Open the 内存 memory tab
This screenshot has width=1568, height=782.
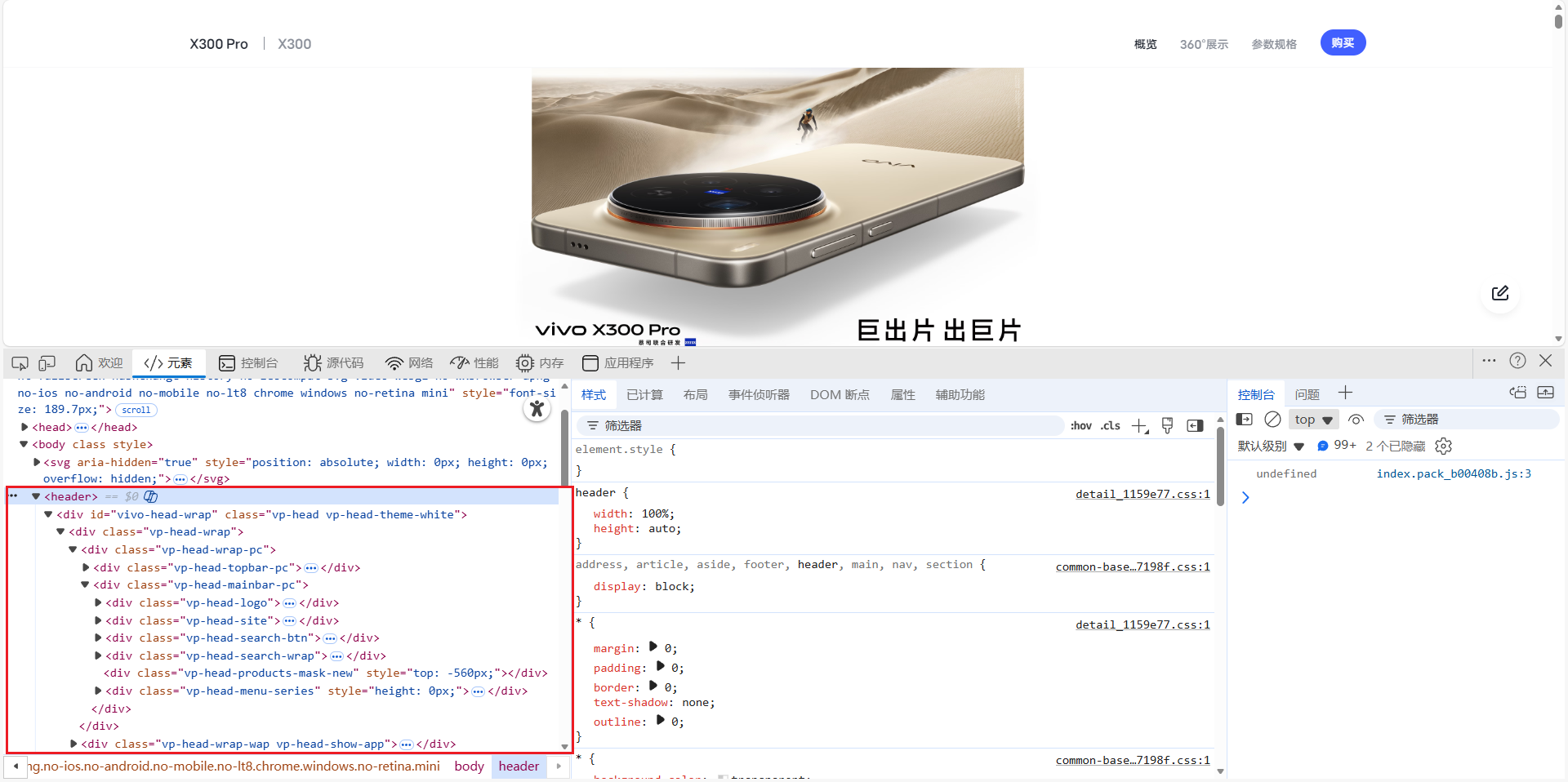coord(540,363)
